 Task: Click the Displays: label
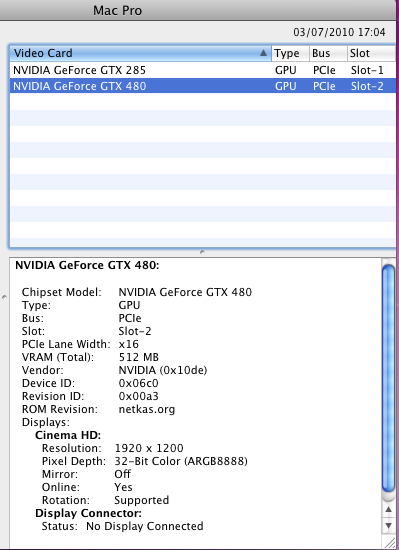pyautogui.click(x=46, y=422)
